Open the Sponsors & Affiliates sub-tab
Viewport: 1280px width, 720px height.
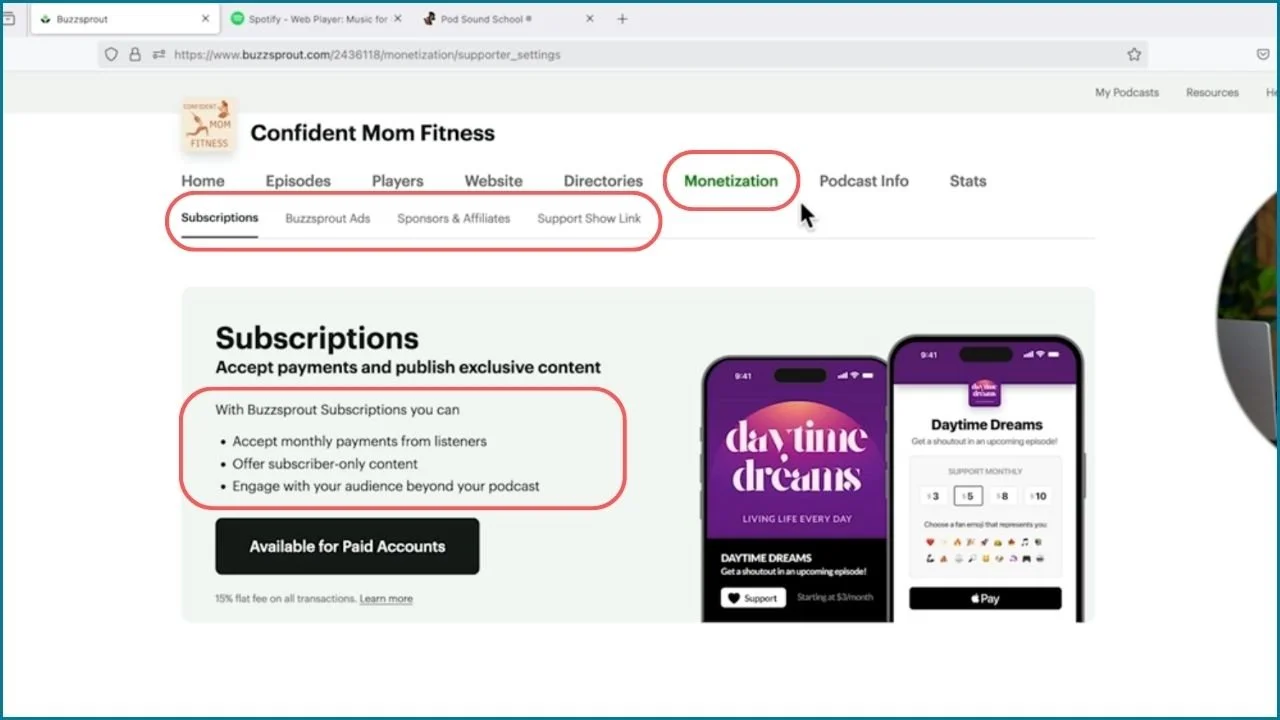tap(454, 218)
